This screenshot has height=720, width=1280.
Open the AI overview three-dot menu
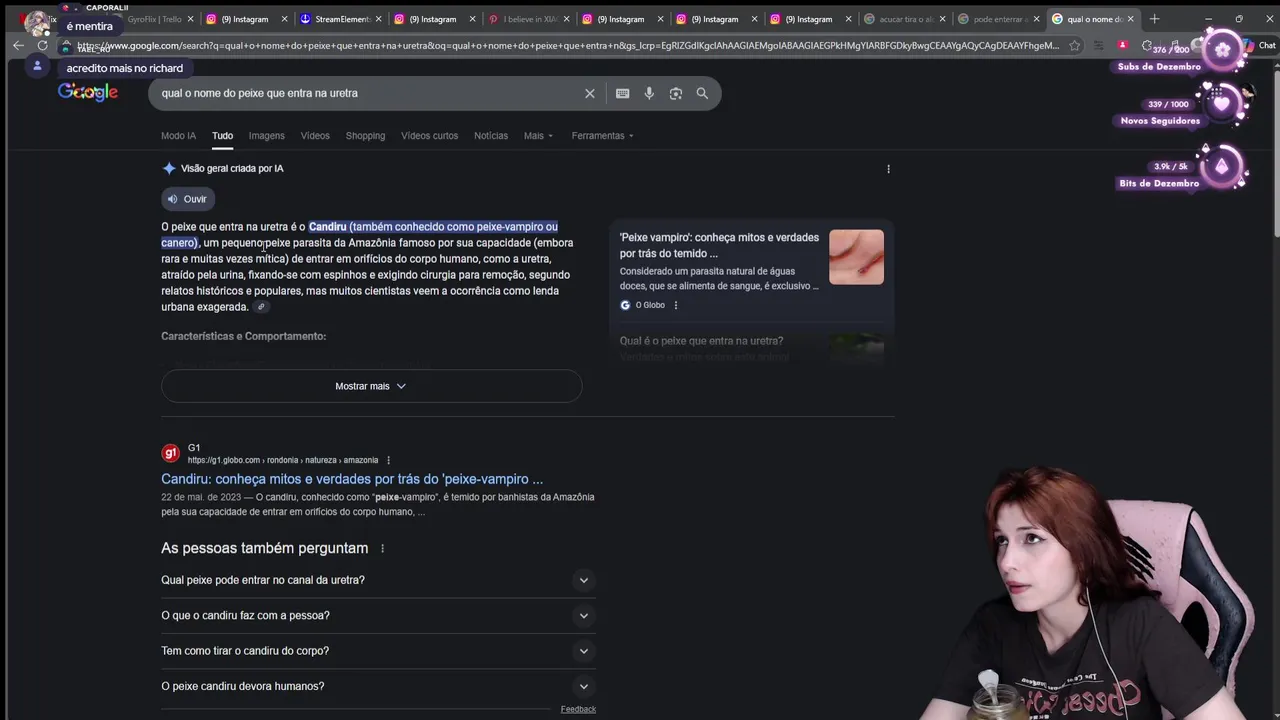(x=888, y=169)
